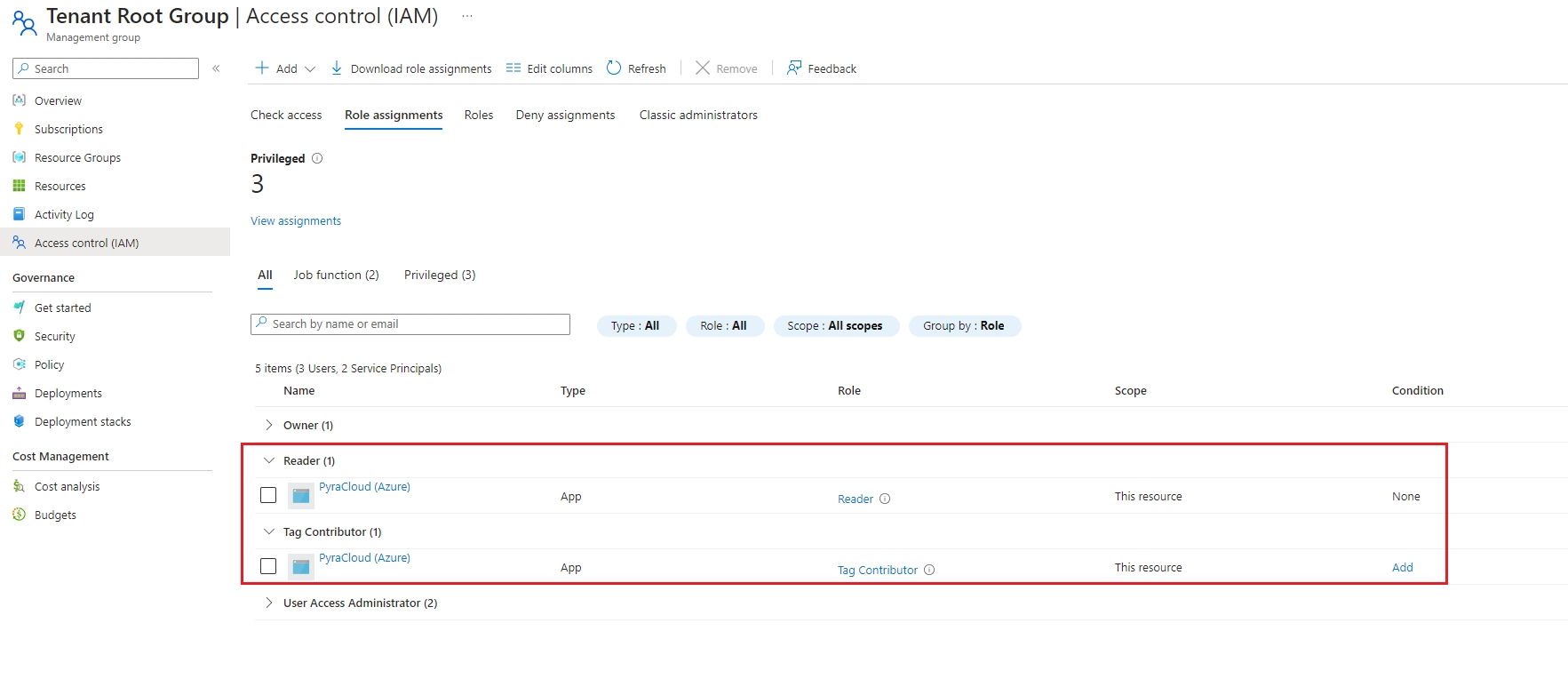Open Deployment stacks in sidebar
Image resolution: width=1568 pixels, height=695 pixels.
[x=83, y=421]
